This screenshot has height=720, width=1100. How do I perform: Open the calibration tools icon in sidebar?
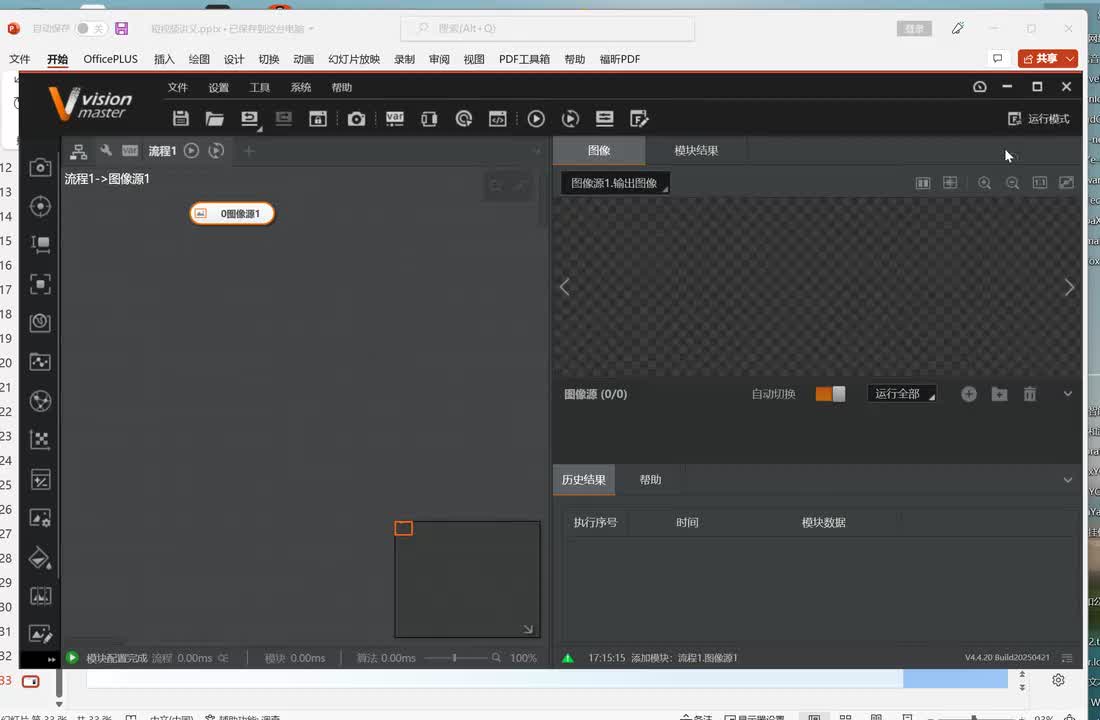(40, 362)
